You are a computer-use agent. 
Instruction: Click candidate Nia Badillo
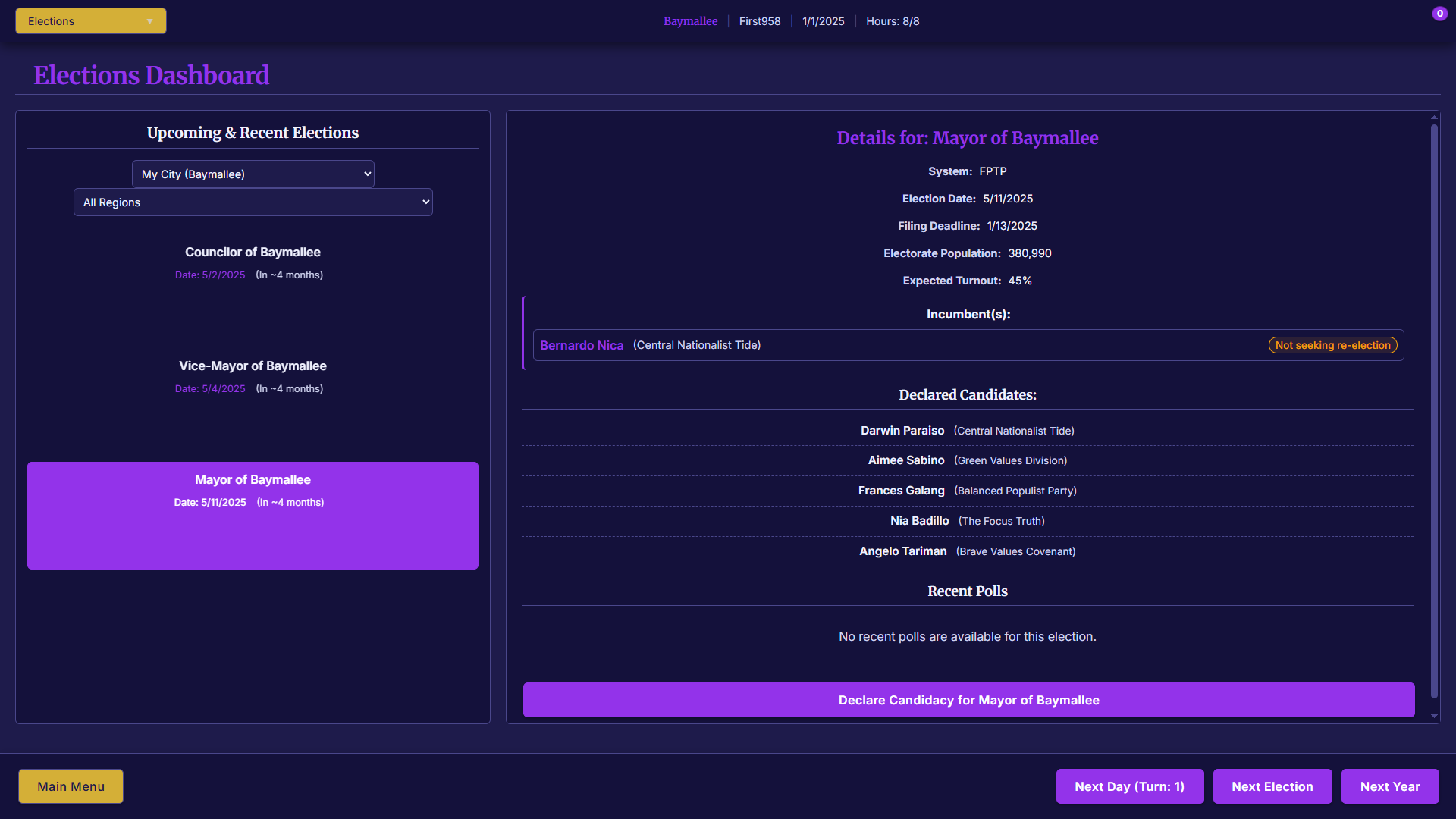tap(919, 521)
